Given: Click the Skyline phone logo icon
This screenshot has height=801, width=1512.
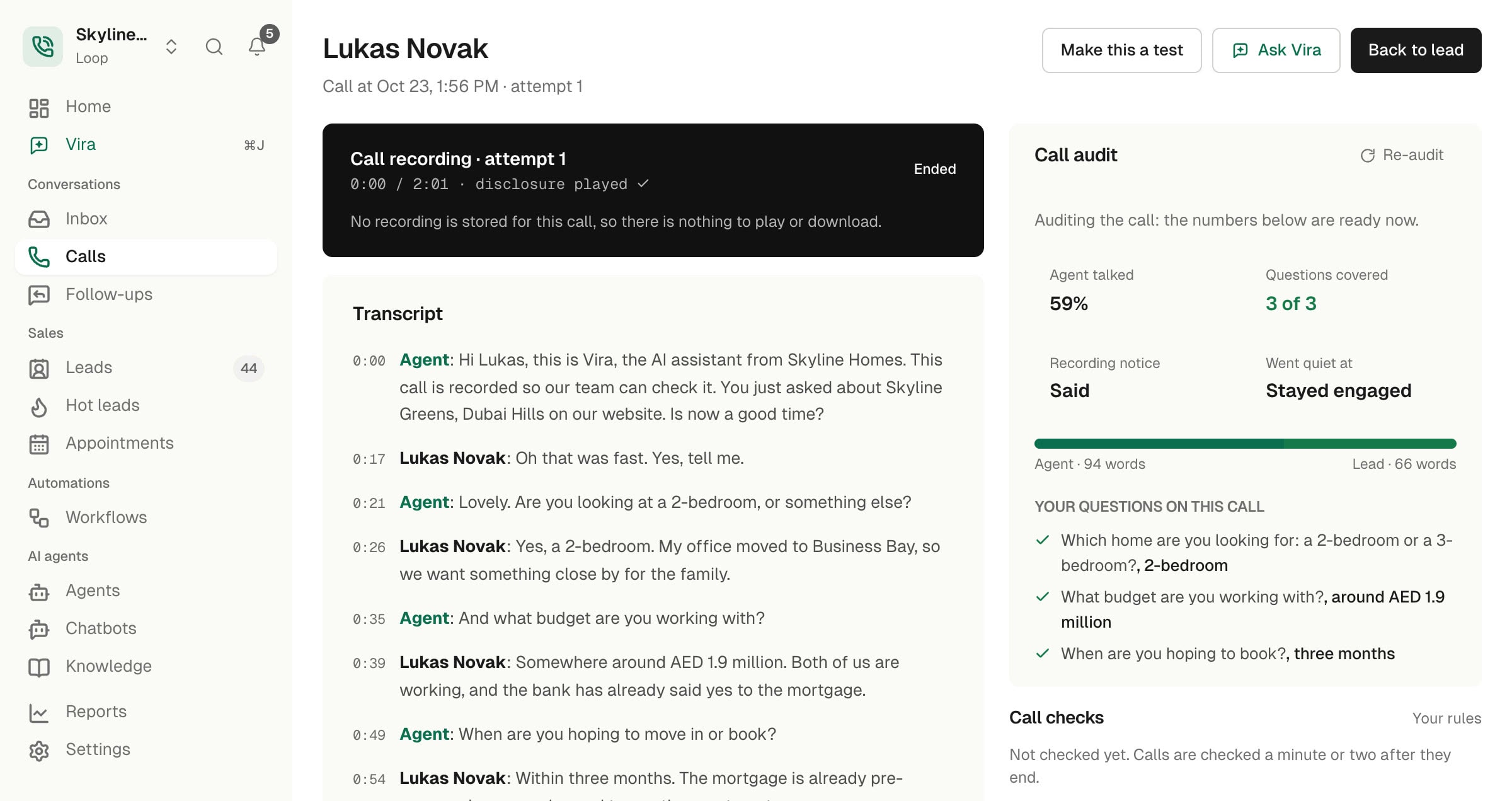Looking at the screenshot, I should point(43,46).
